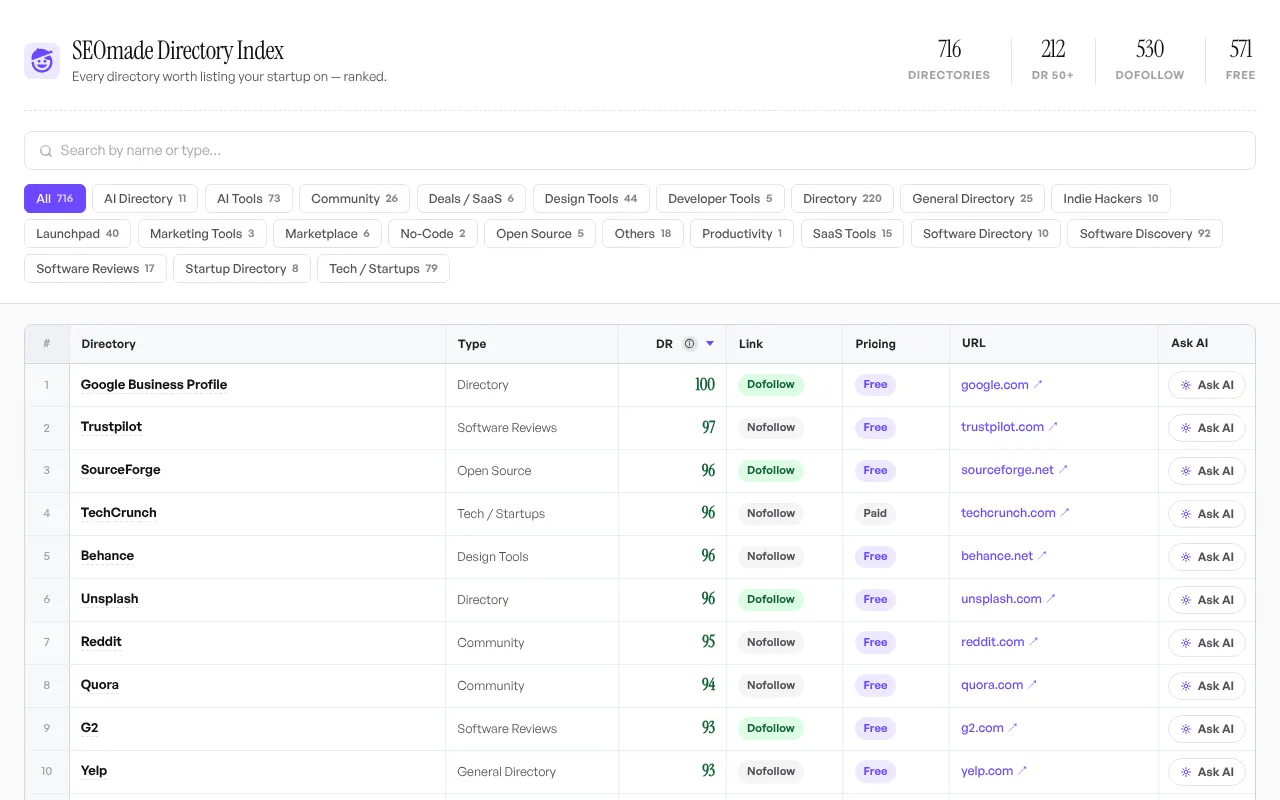
Task: Click Ask AI for Quora row
Action: click(x=1206, y=686)
